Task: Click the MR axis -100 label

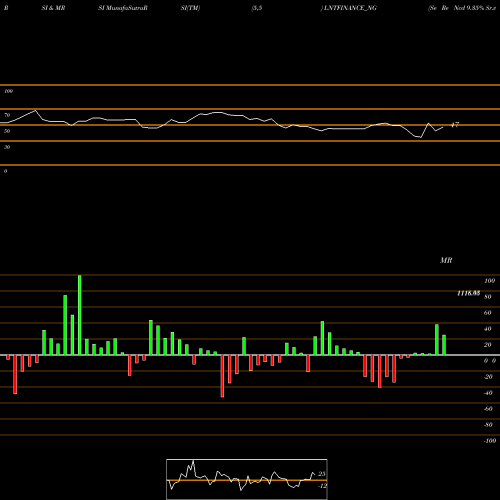Action: tap(490, 441)
